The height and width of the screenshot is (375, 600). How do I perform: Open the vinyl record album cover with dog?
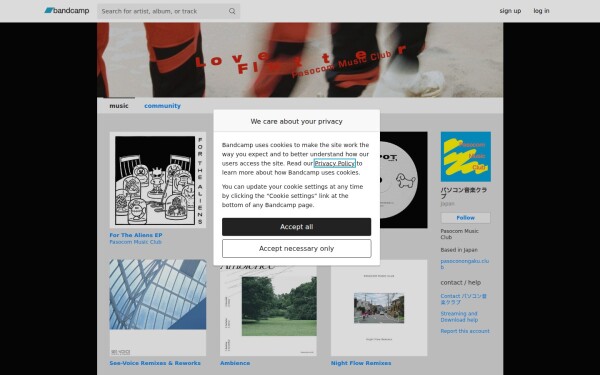click(x=404, y=180)
